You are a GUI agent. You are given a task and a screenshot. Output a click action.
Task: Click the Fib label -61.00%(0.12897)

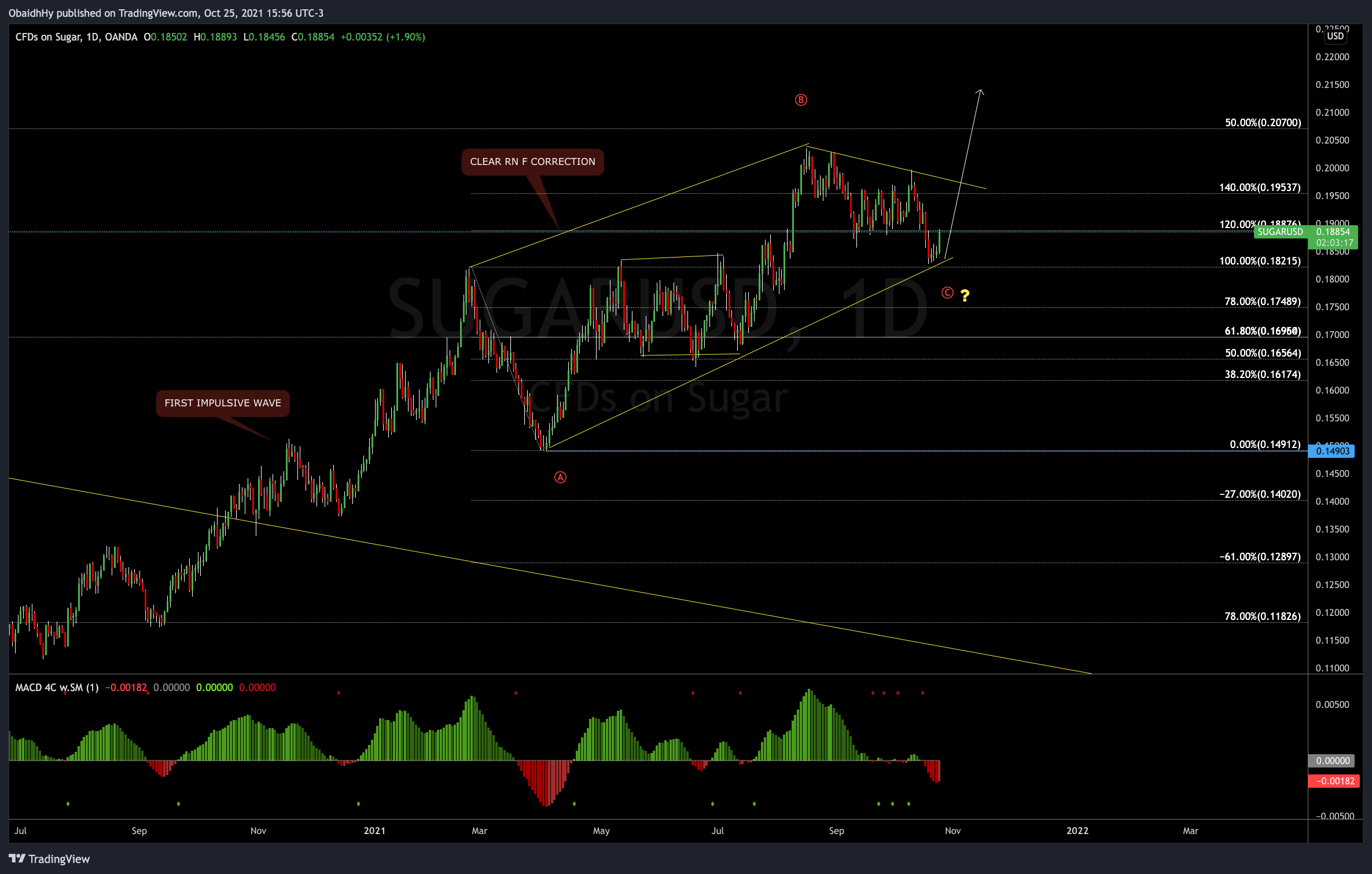1260,557
